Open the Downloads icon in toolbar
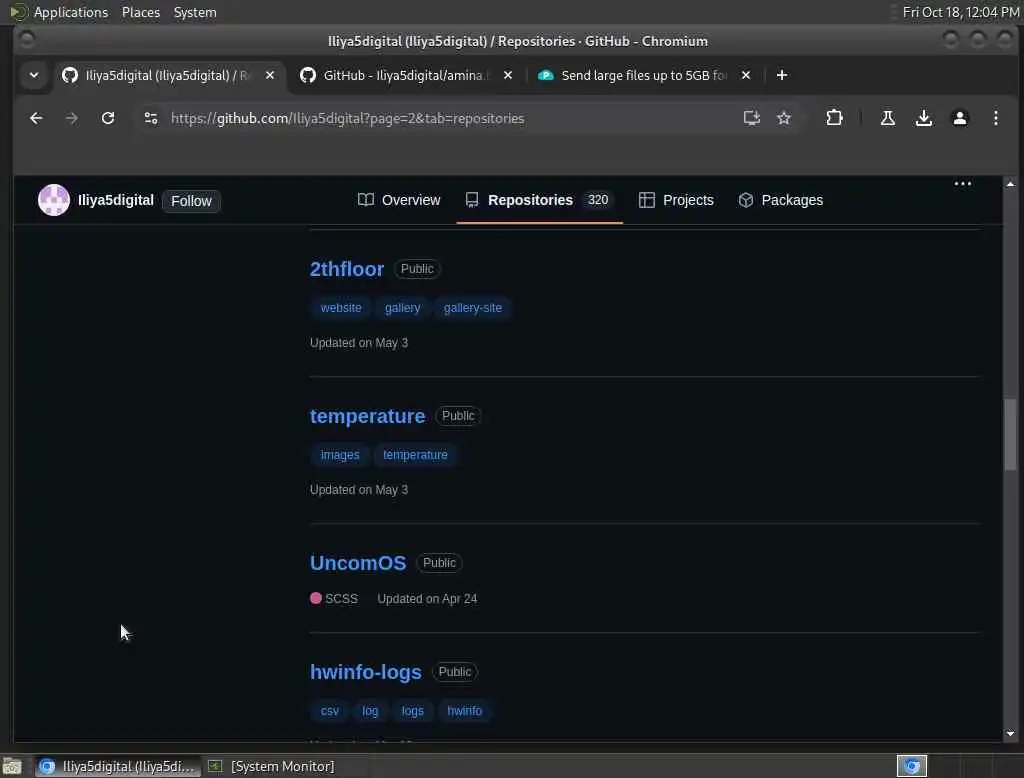This screenshot has height=778, width=1024. point(923,118)
